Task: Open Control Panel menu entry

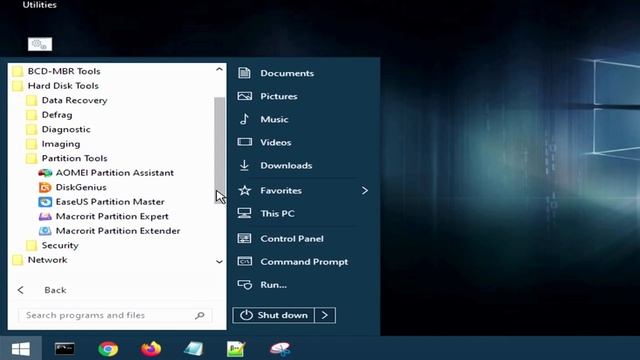Action: point(292,238)
